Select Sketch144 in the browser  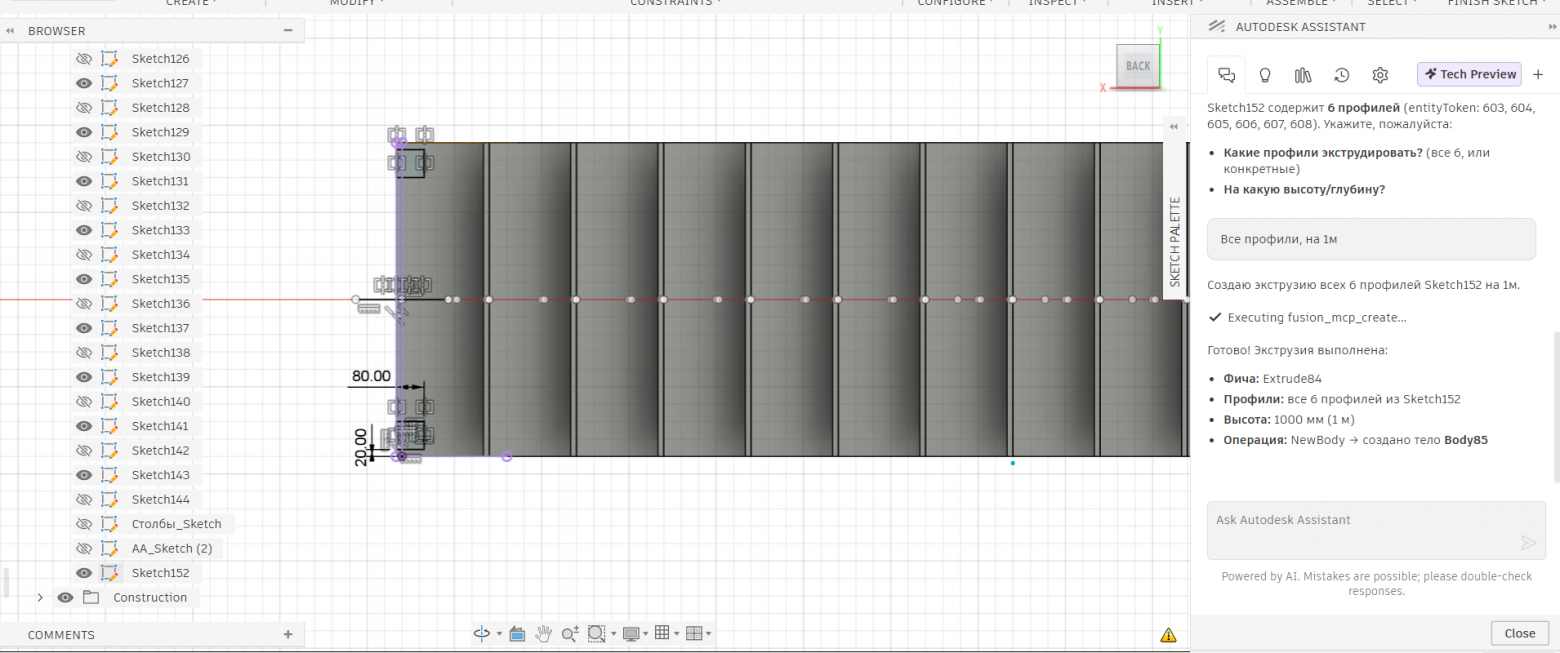[160, 499]
